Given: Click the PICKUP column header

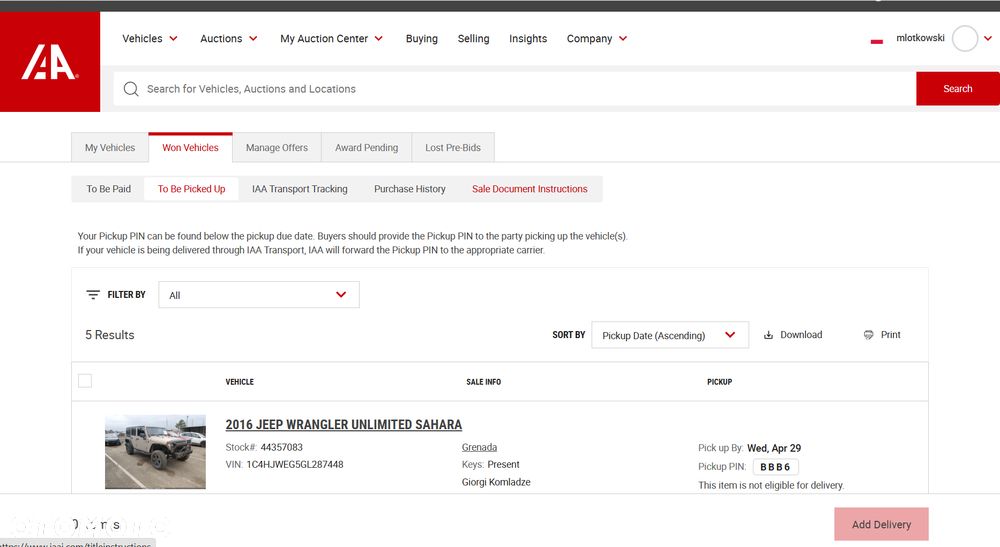Looking at the screenshot, I should pyautogui.click(x=719, y=382).
